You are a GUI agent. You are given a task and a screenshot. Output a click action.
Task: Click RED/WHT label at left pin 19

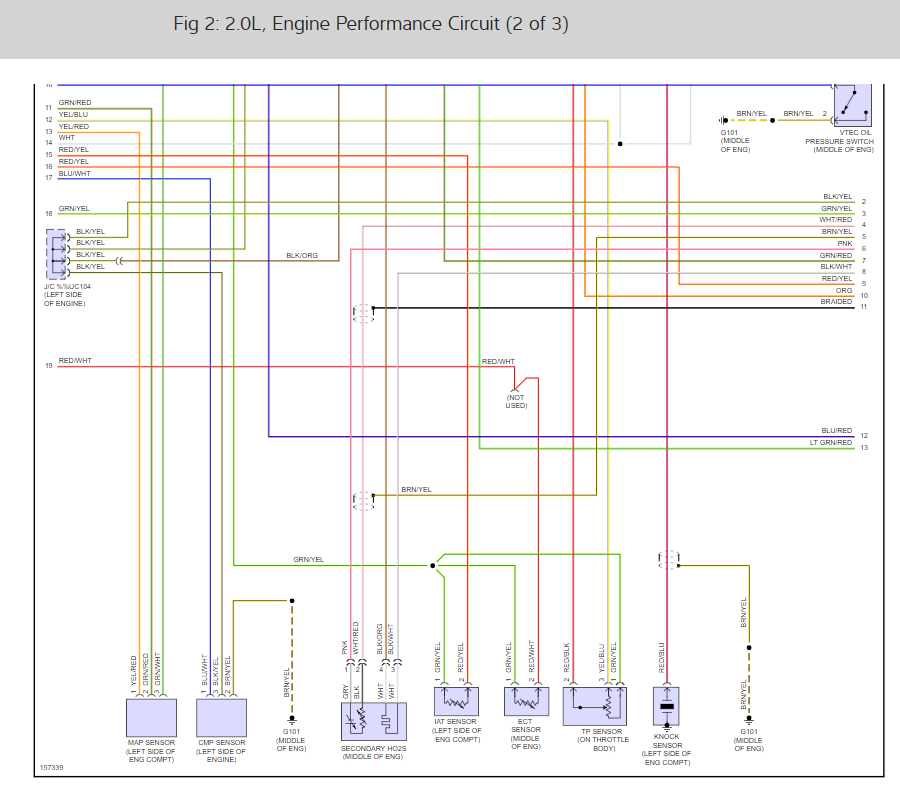point(75,360)
